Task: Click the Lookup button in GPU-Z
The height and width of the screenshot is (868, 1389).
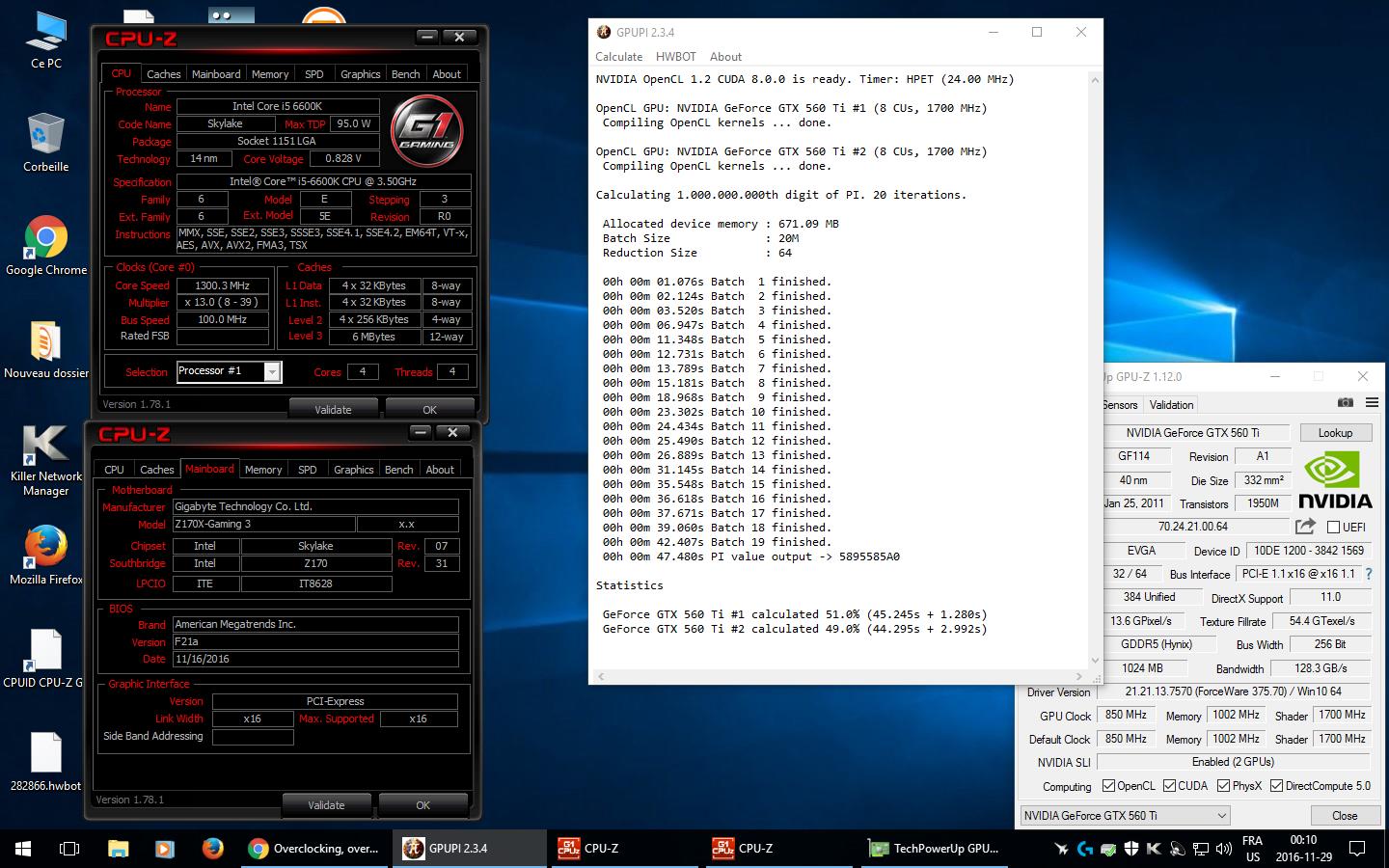Action: click(1335, 433)
